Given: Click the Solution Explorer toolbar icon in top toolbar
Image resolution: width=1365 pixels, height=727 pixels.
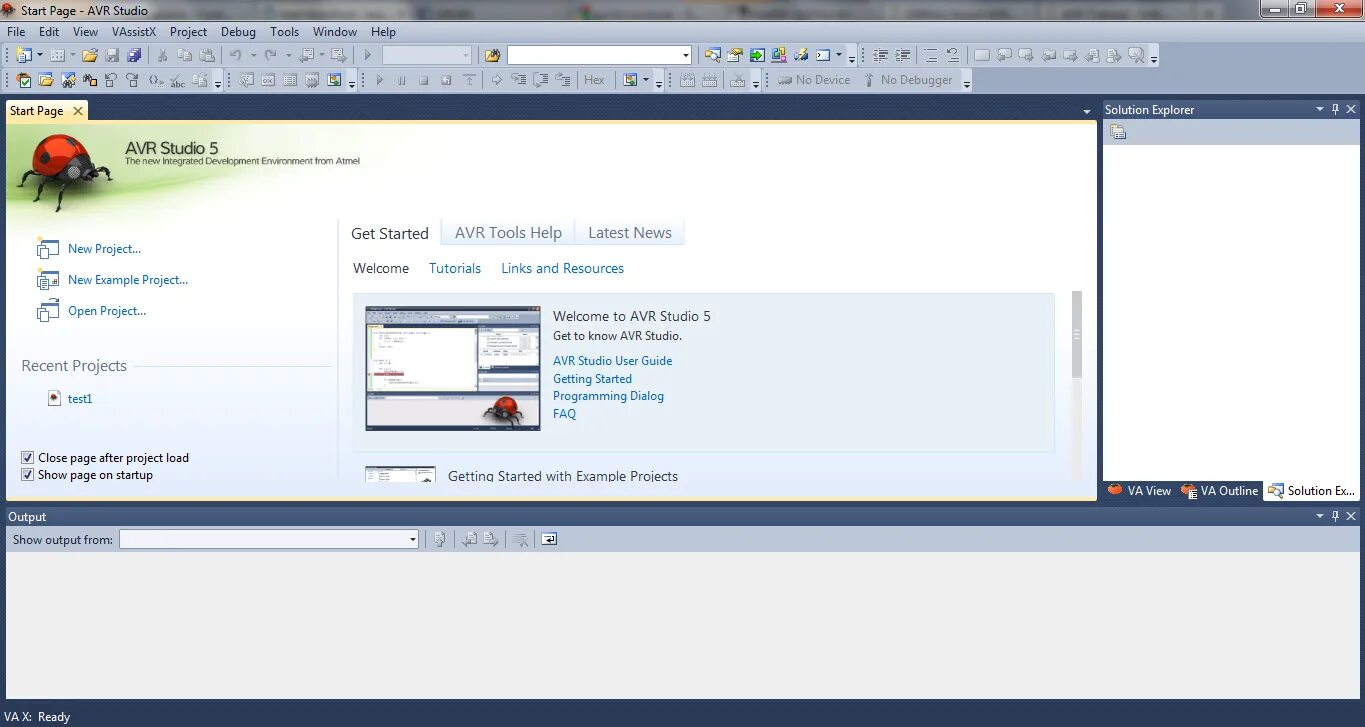Looking at the screenshot, I should point(712,55).
